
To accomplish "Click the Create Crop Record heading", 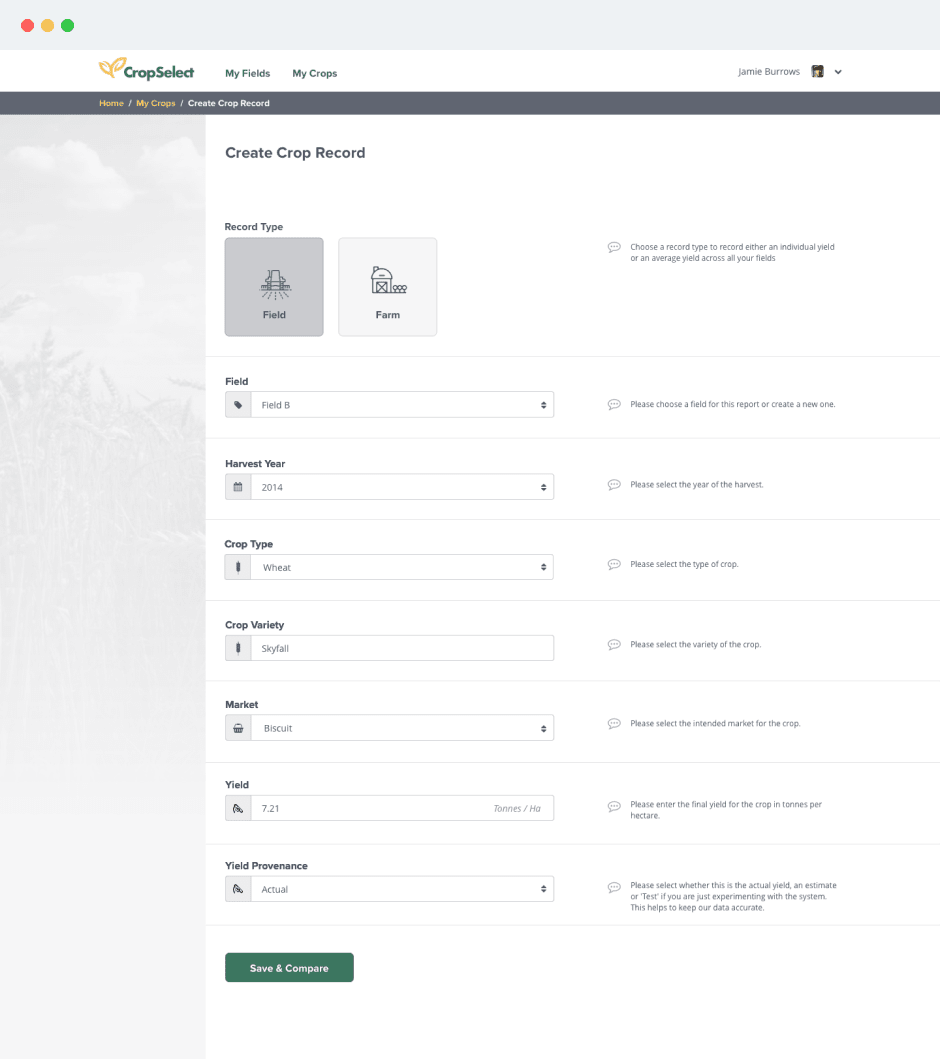I will tap(295, 153).
